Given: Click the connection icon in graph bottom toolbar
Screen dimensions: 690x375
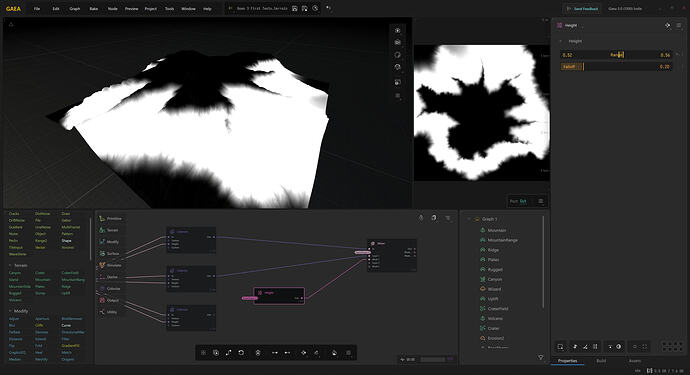Looking at the screenshot, I should (228, 353).
